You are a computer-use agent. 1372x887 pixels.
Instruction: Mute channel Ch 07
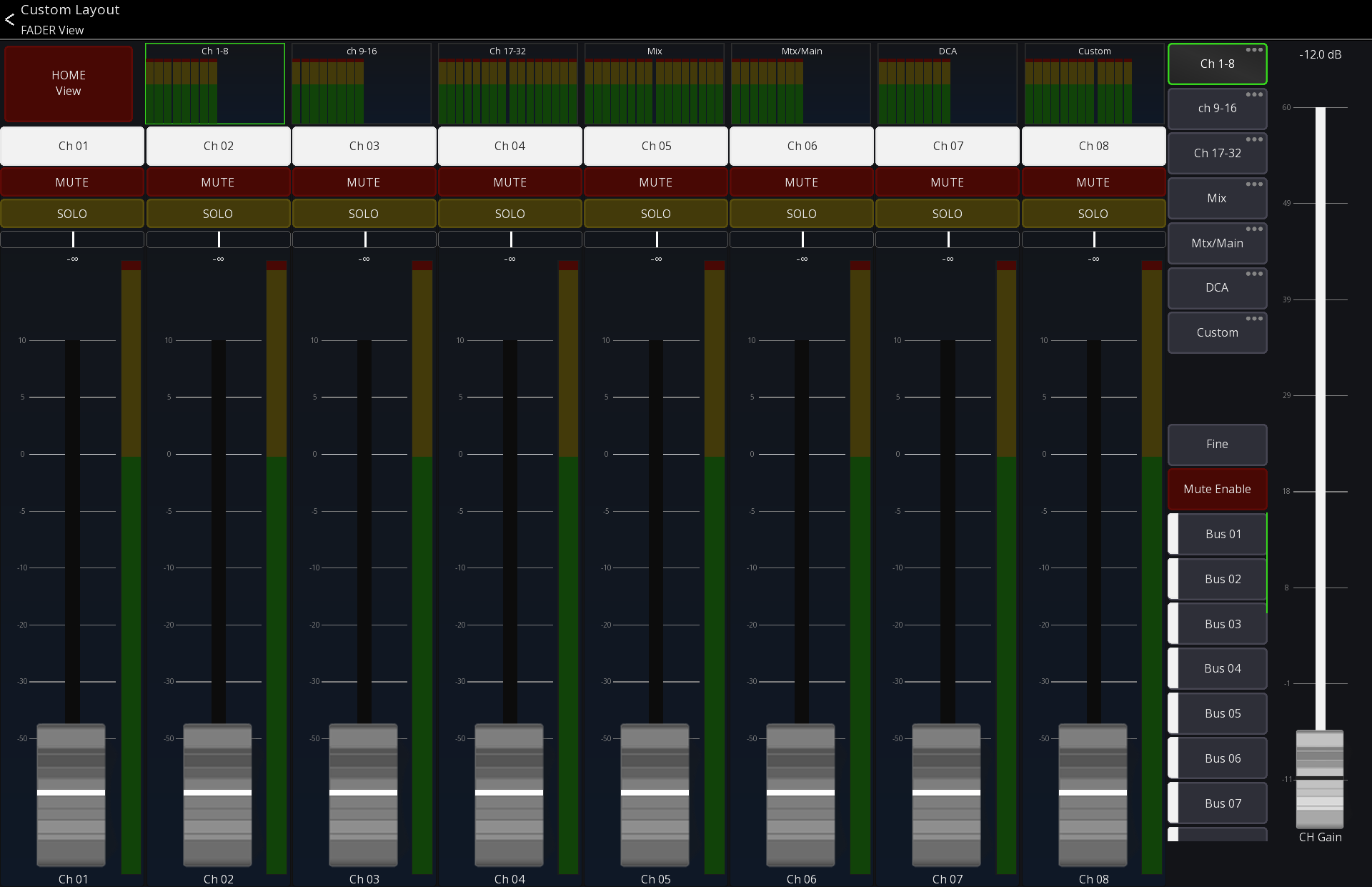pyautogui.click(x=947, y=182)
